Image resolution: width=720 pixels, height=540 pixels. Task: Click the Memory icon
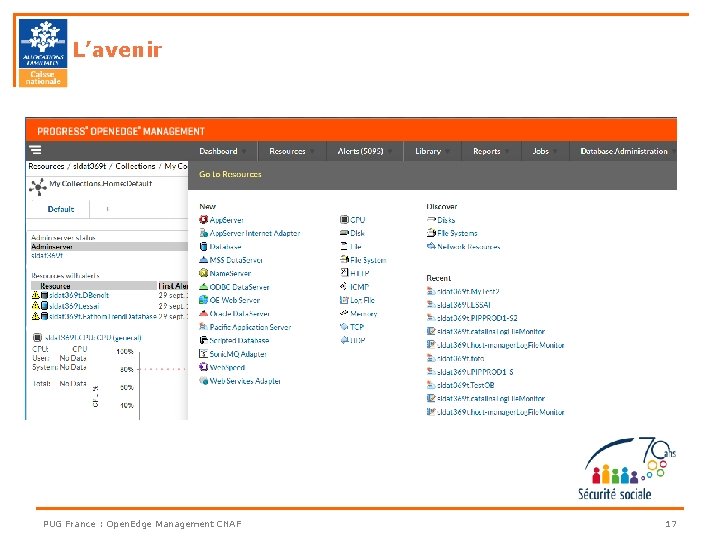(x=344, y=313)
